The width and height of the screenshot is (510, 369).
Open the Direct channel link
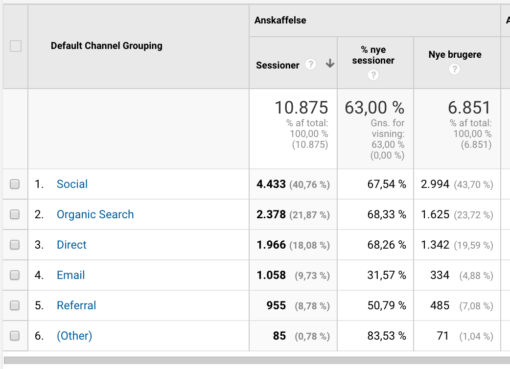(71, 245)
